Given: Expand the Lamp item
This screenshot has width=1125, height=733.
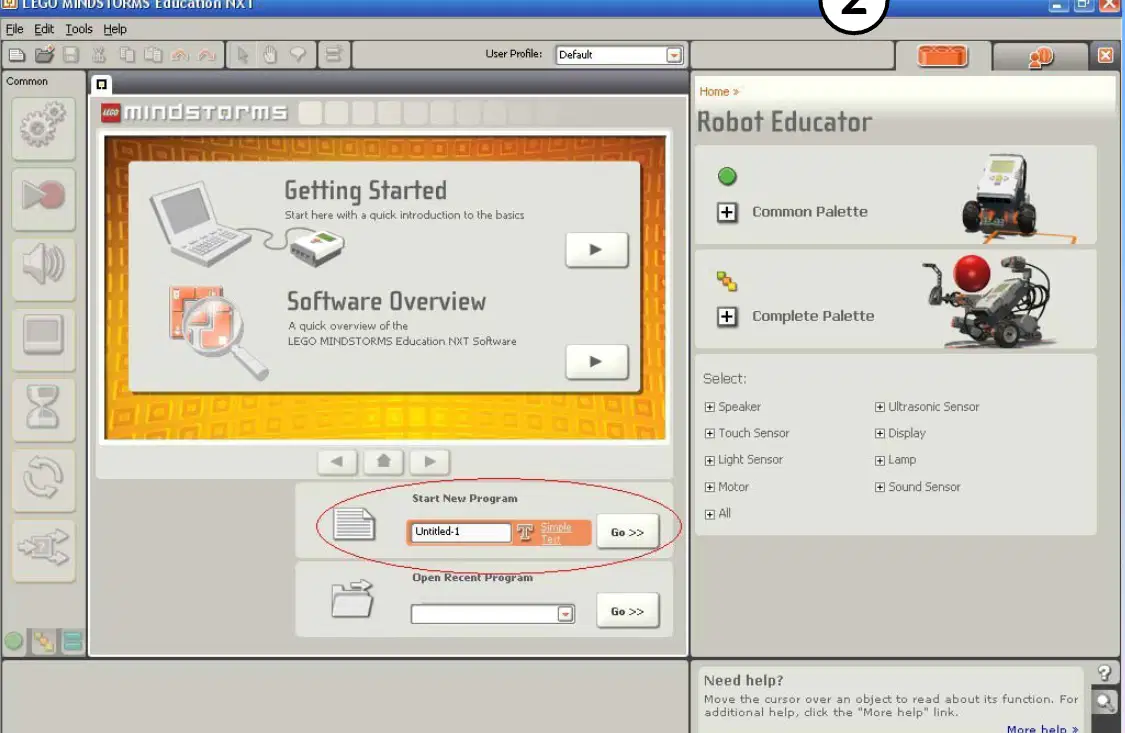Looking at the screenshot, I should [x=880, y=460].
